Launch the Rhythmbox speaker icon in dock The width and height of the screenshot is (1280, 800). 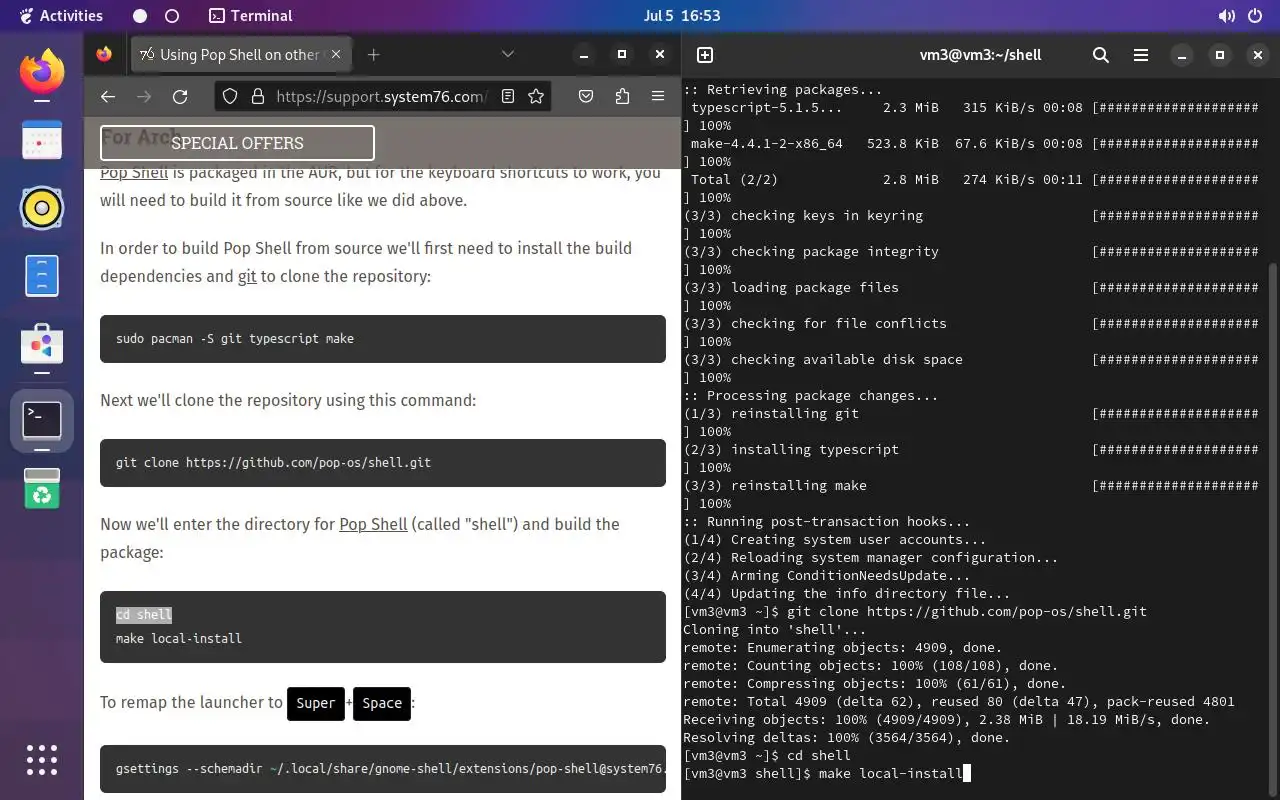click(42, 208)
